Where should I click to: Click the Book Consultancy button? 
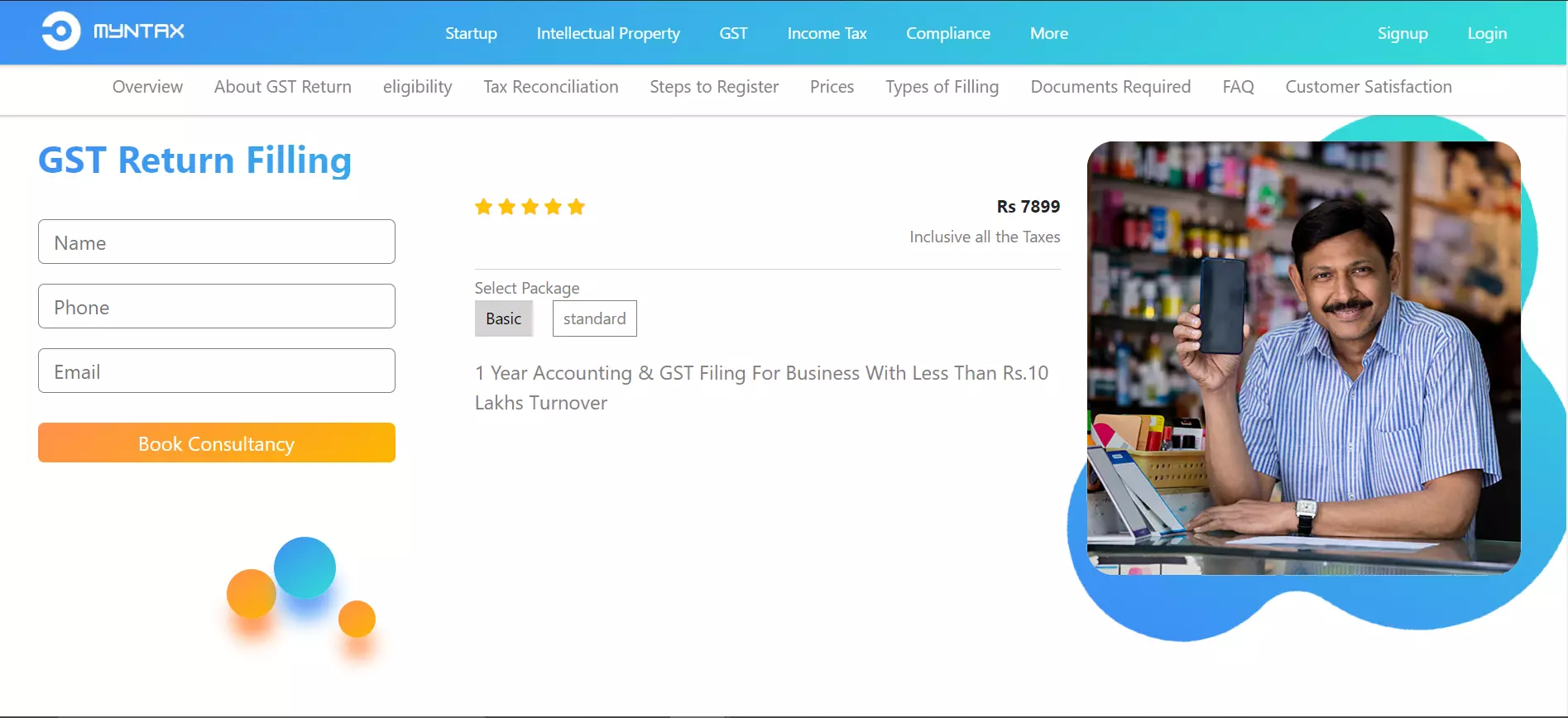pos(217,443)
